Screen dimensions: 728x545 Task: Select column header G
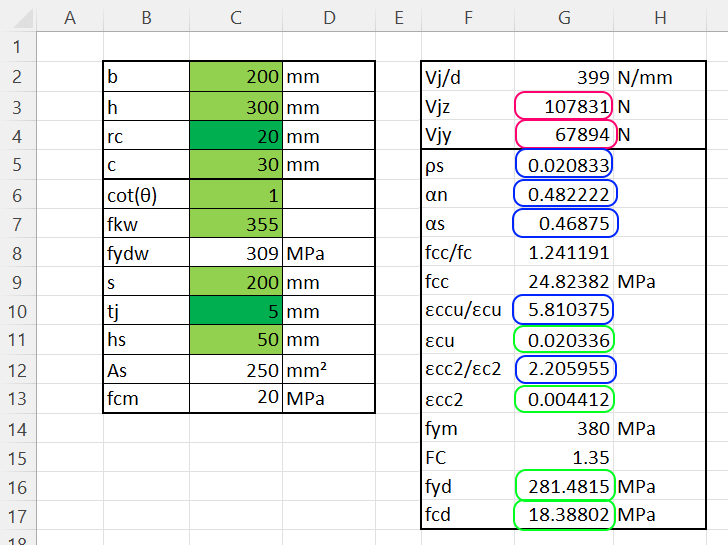pyautogui.click(x=564, y=18)
